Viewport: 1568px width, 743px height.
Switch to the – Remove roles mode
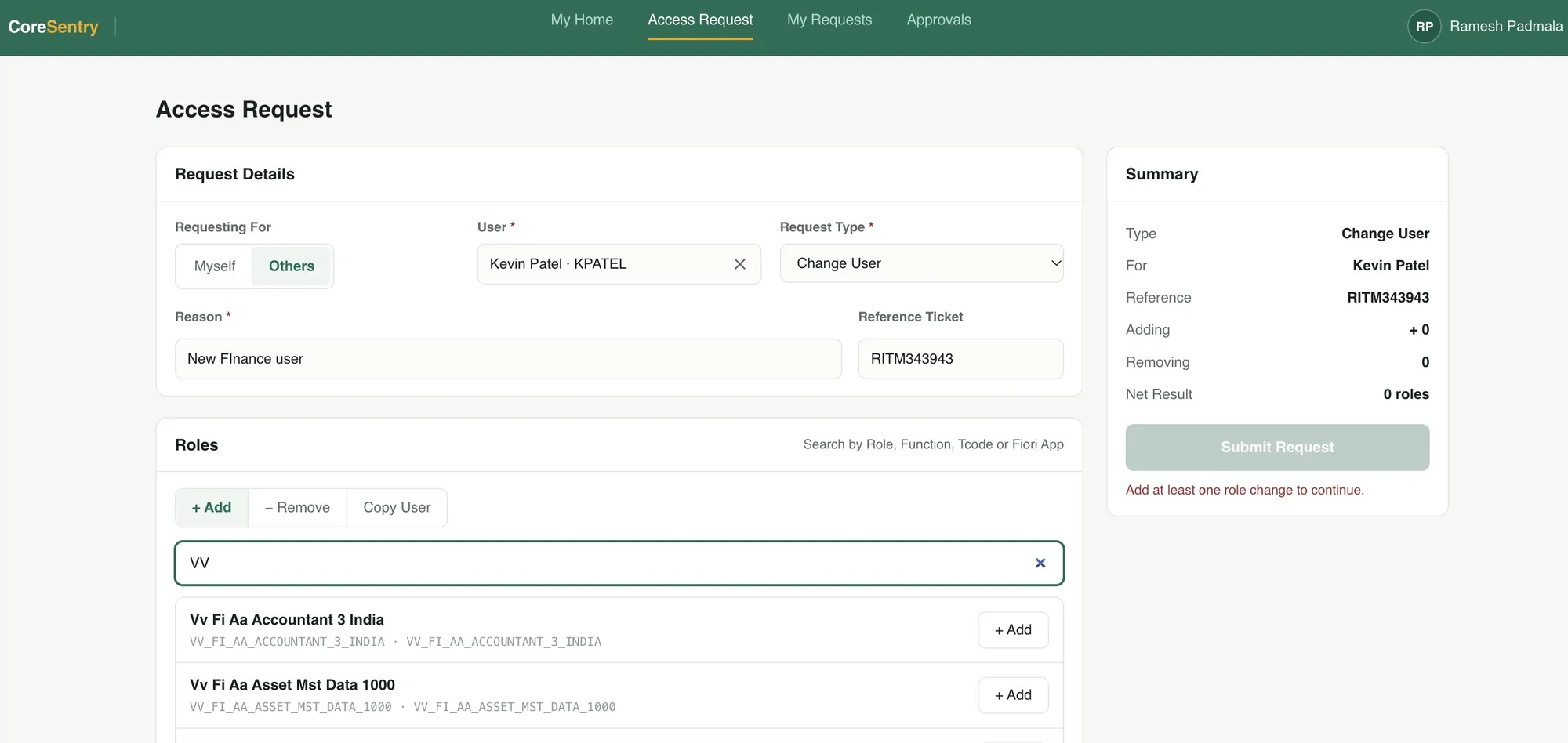[x=297, y=508]
